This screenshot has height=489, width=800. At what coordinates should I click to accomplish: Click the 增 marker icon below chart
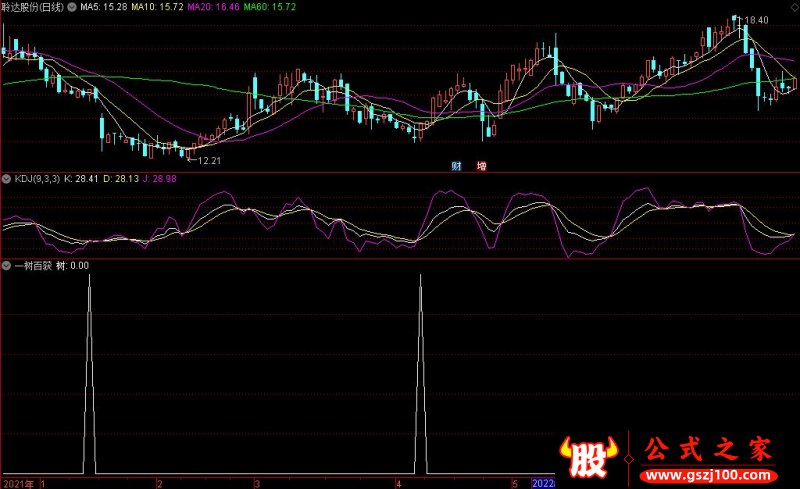click(482, 166)
